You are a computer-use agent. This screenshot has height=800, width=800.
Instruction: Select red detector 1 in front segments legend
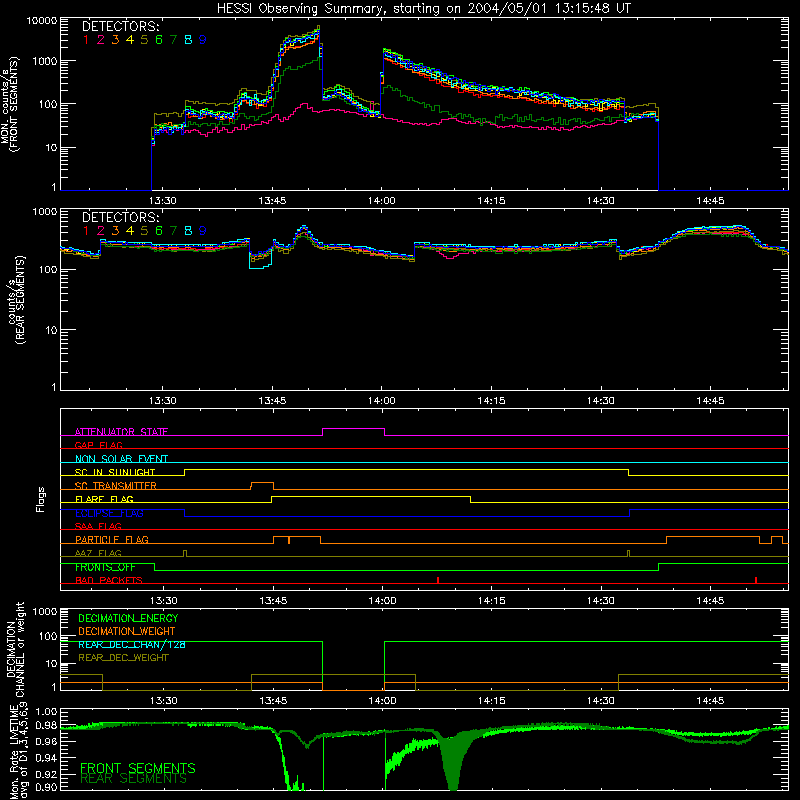tap(86, 40)
